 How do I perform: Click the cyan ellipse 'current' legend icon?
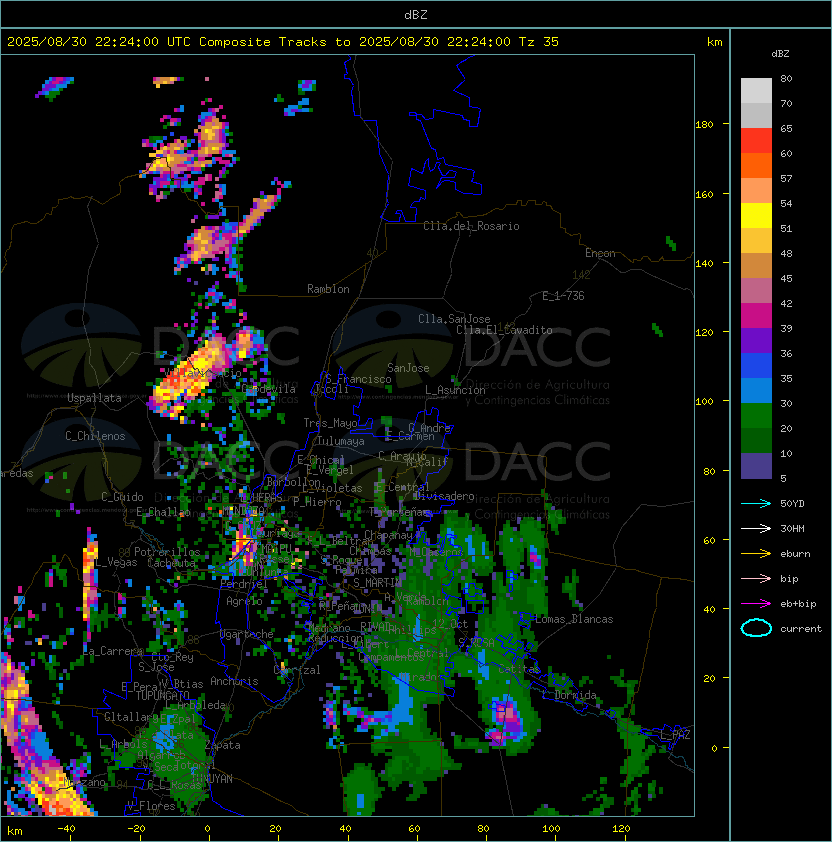756,628
